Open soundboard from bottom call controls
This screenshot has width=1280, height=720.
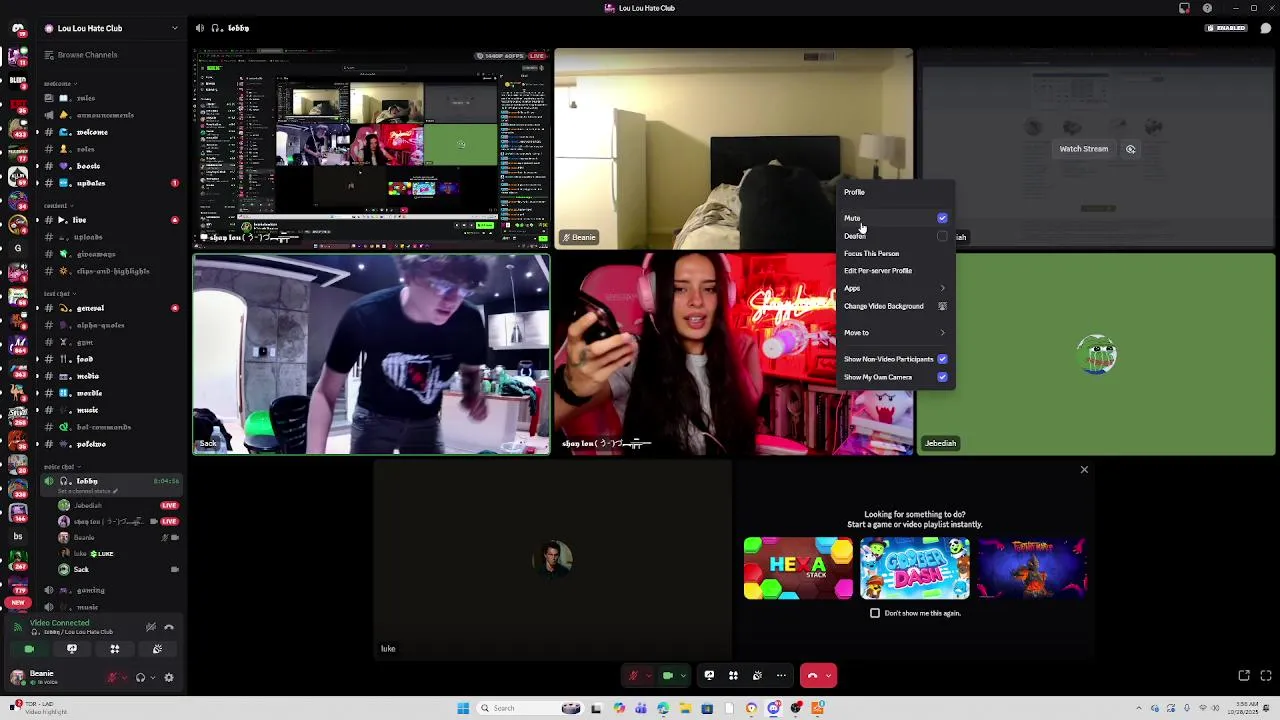click(x=757, y=675)
